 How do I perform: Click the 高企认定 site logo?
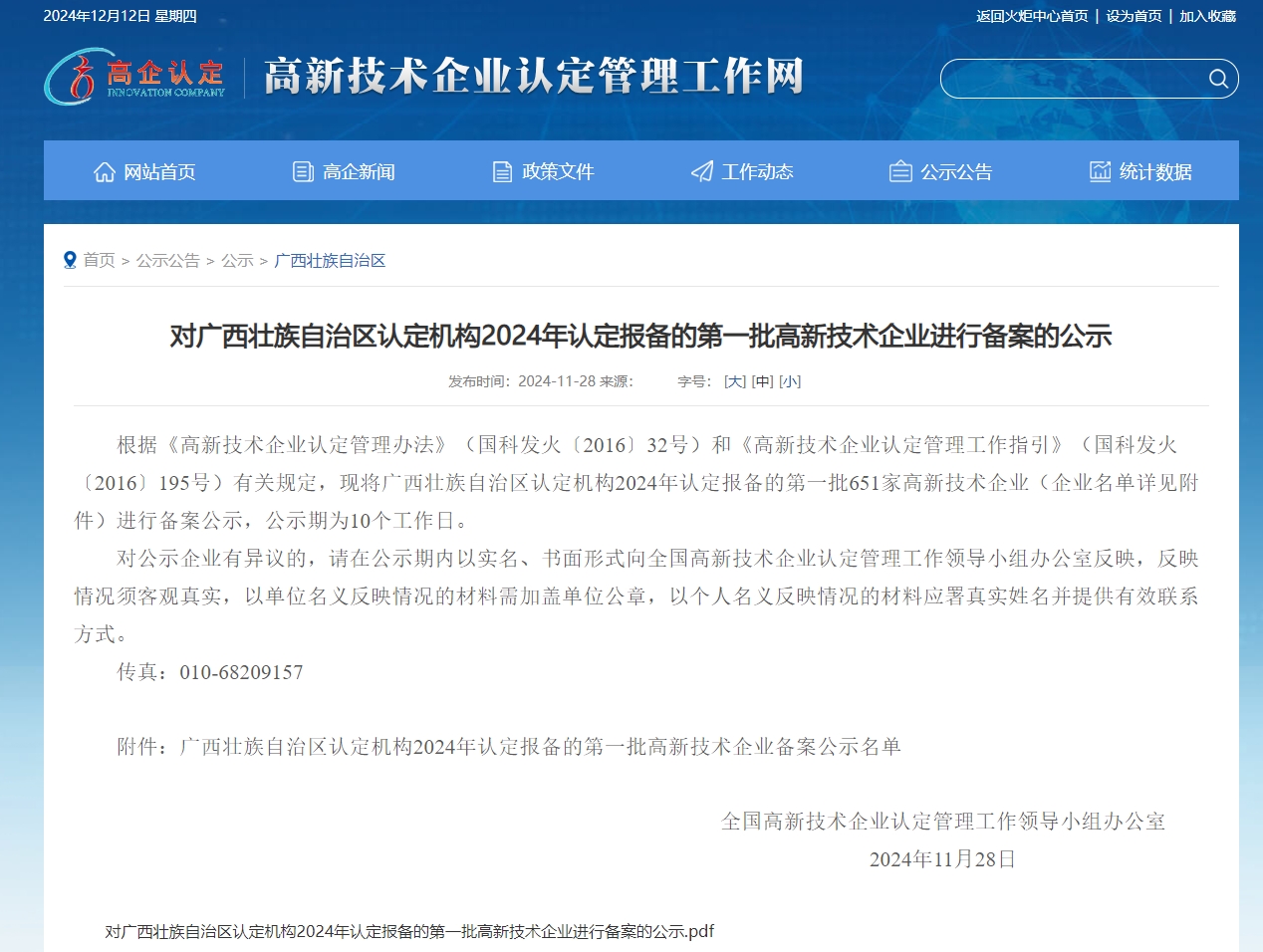[135, 78]
